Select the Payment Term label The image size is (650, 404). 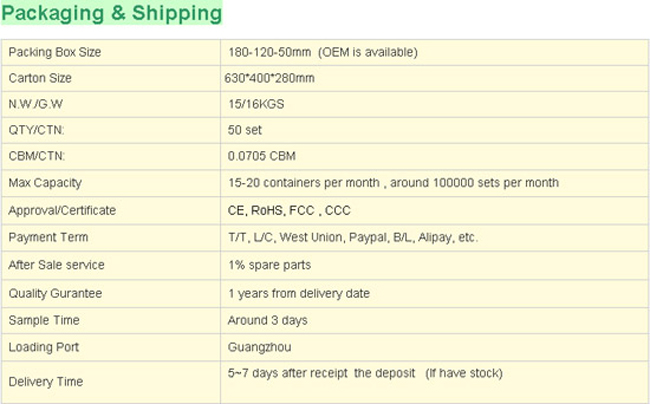(x=49, y=237)
